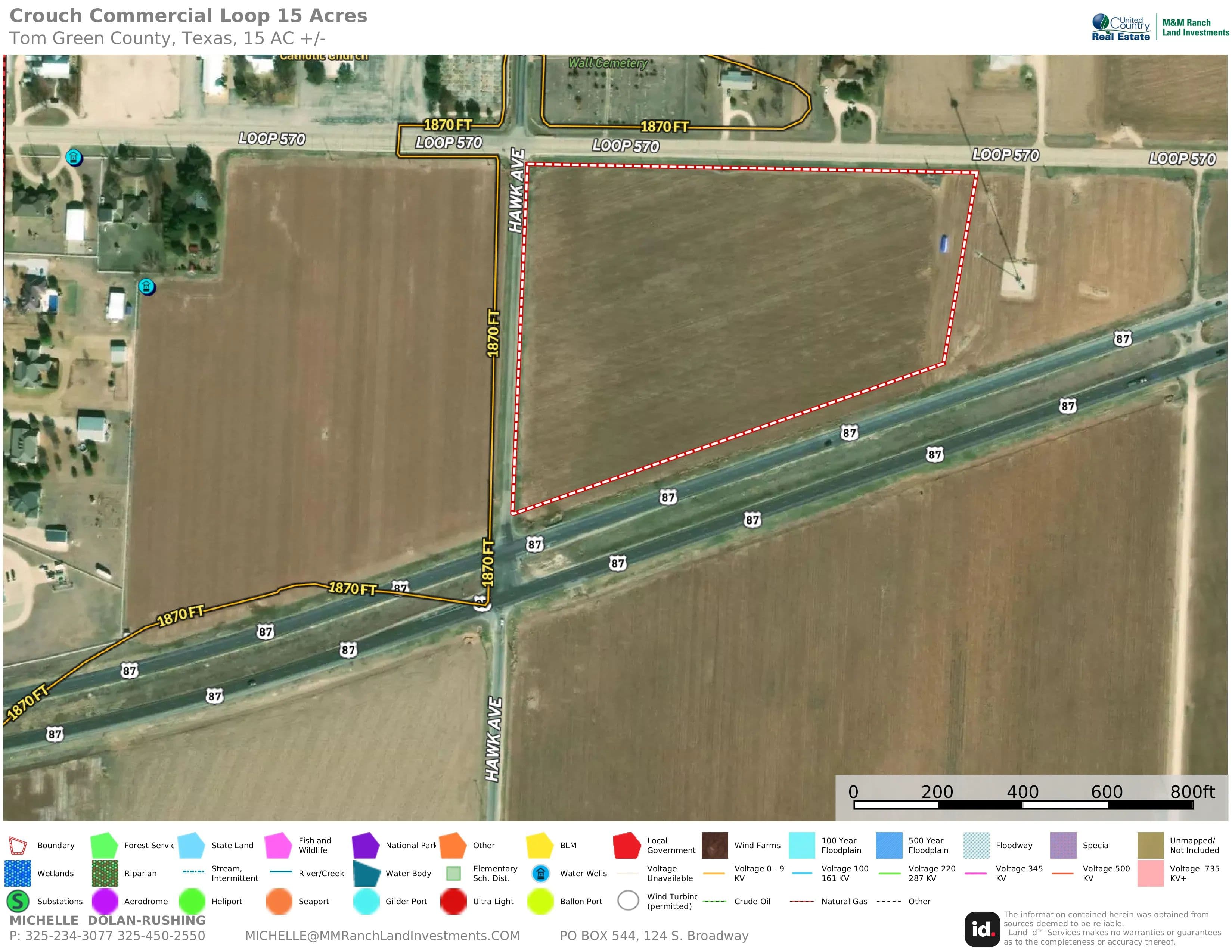Image resolution: width=1232 pixels, height=952 pixels.
Task: Click the Crouch Commercial Loop 15 Acres title
Action: tap(189, 16)
